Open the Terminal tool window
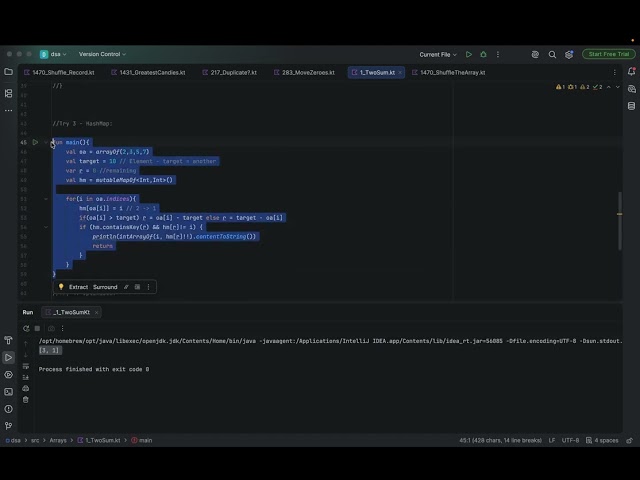Screen dimensions: 640x480 (8, 392)
